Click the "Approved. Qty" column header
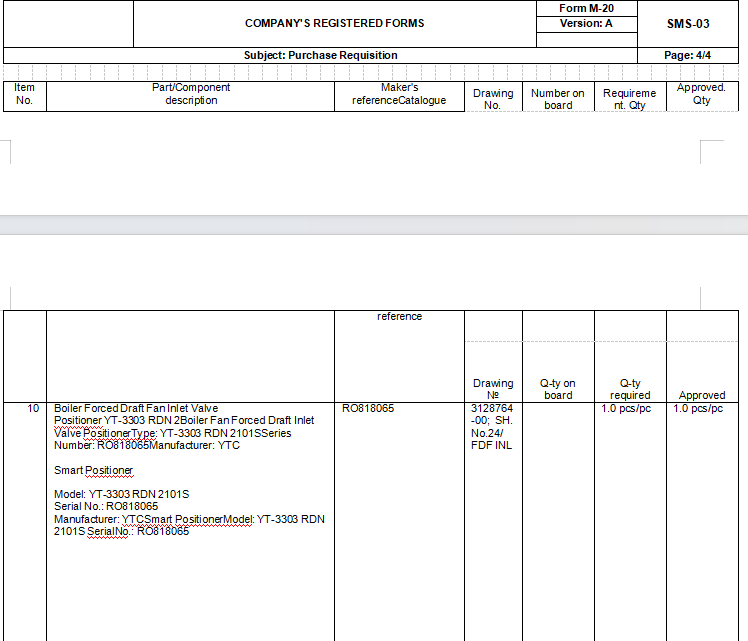 [x=702, y=94]
